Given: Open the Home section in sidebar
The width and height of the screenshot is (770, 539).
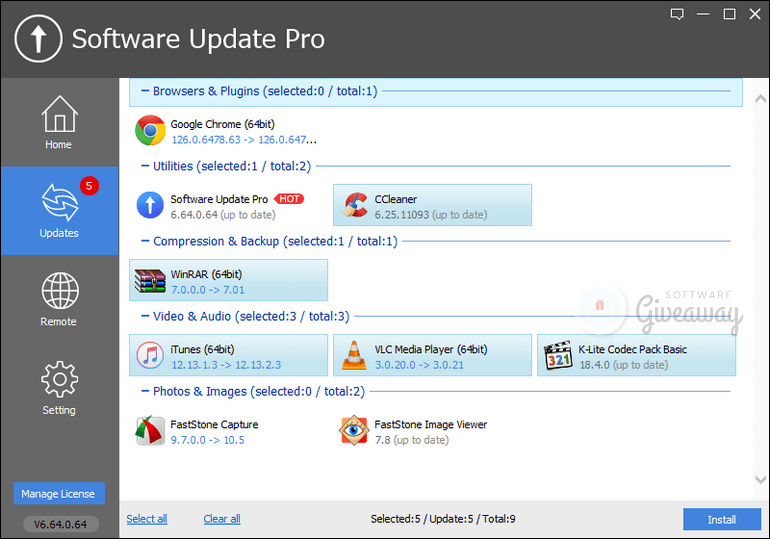Looking at the screenshot, I should 59,122.
